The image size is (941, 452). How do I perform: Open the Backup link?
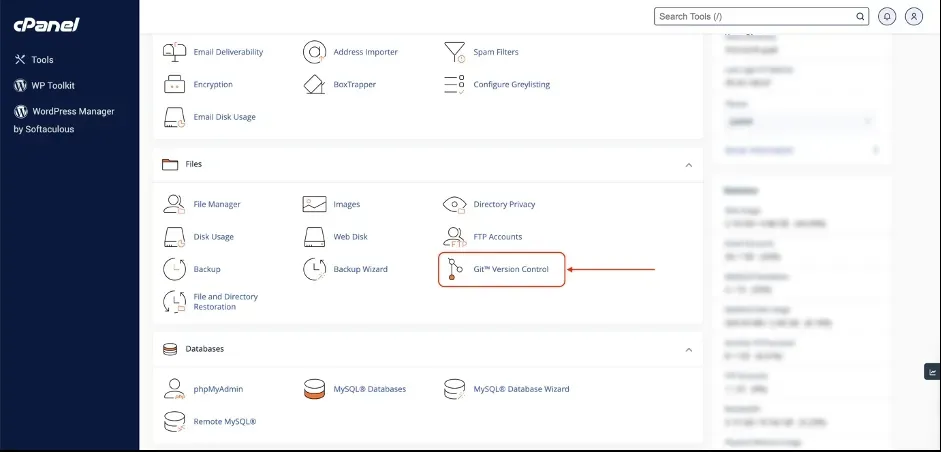click(x=206, y=269)
